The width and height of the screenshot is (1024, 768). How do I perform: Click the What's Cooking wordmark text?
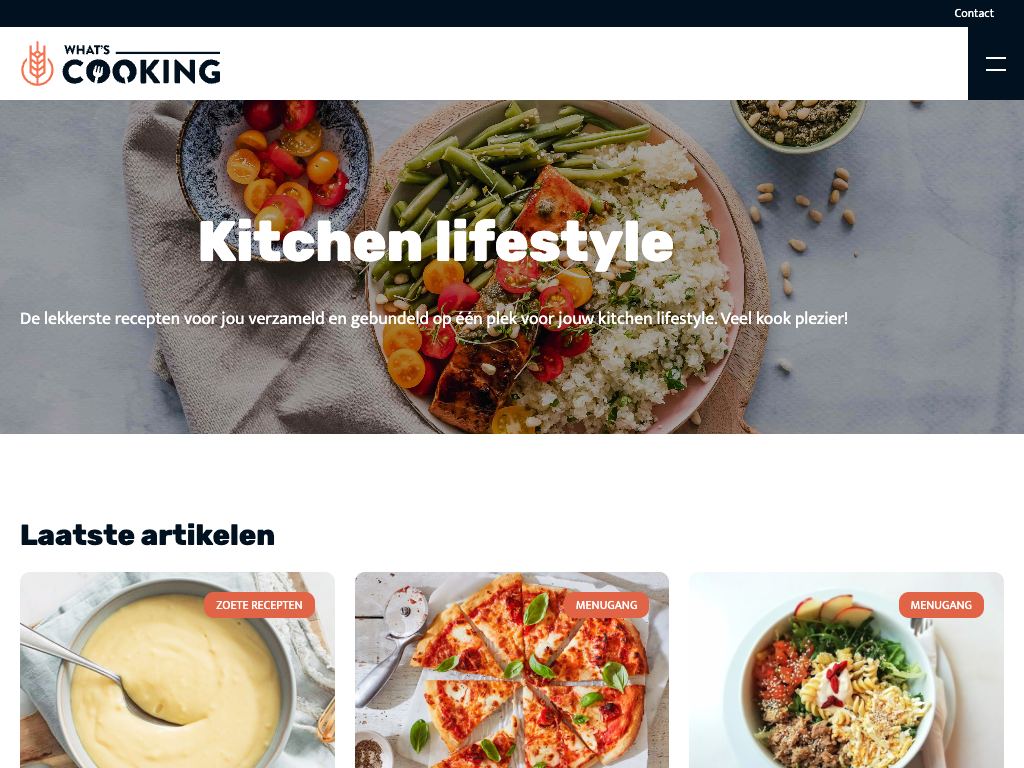coord(141,64)
